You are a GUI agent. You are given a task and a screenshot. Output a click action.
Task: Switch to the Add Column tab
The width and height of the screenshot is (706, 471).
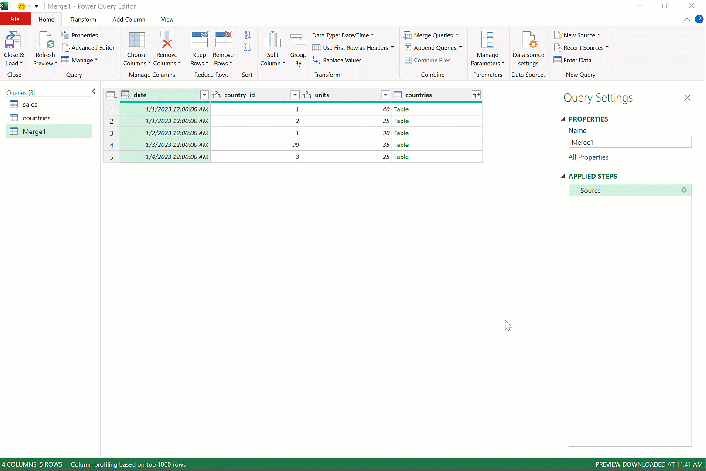(x=129, y=19)
